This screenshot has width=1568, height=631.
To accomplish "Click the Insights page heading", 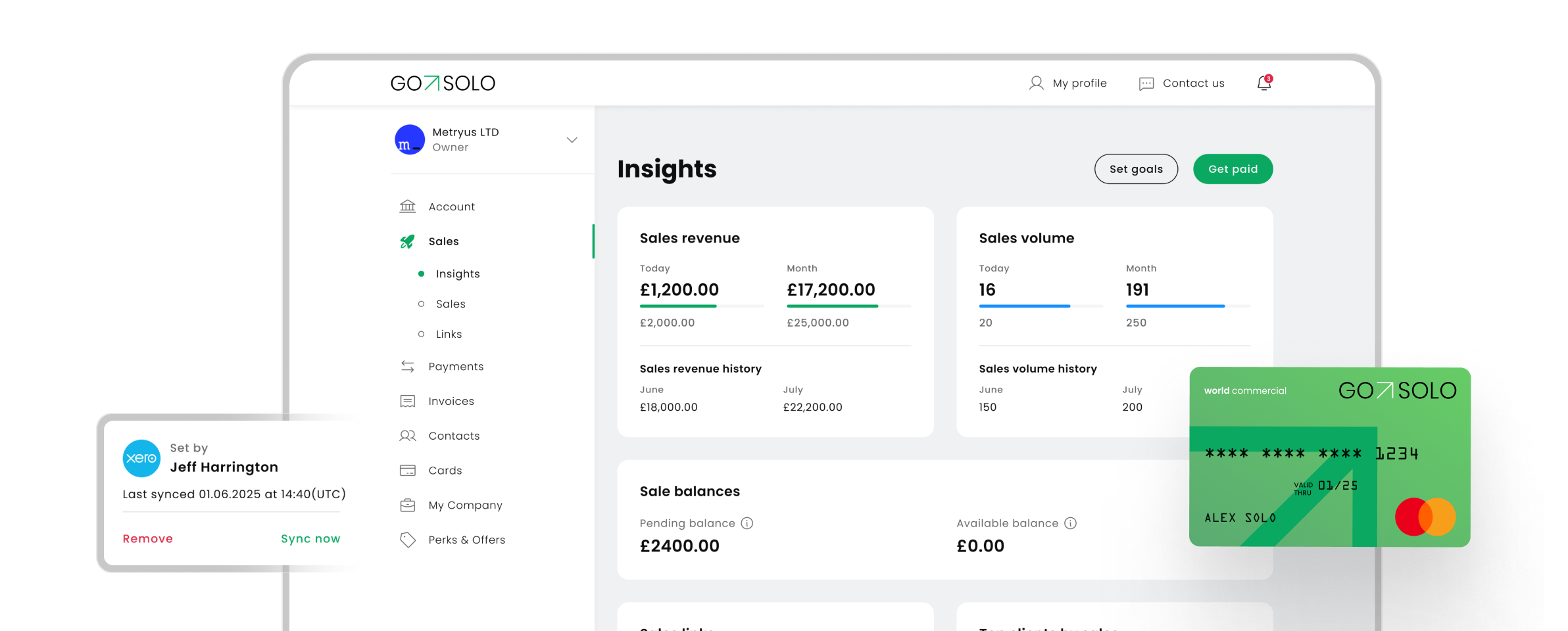I will [667, 170].
